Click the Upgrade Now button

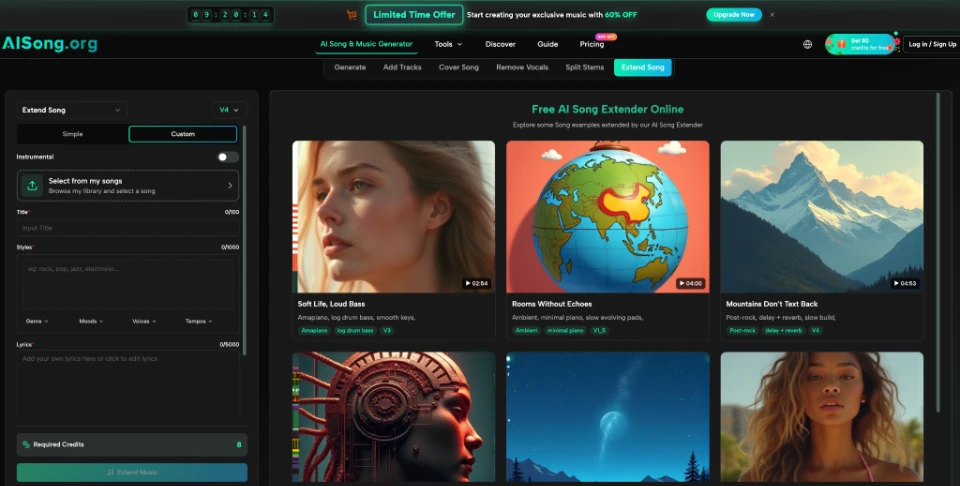coord(733,15)
